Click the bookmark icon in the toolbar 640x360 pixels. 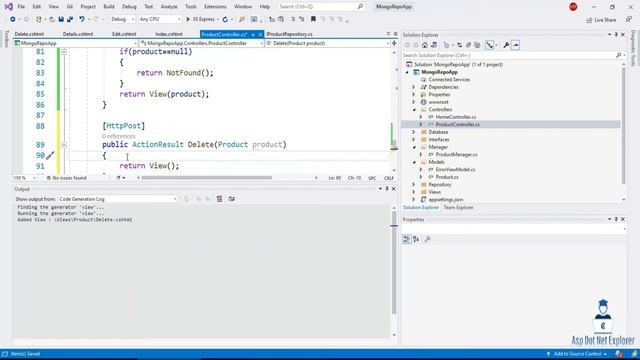point(313,19)
